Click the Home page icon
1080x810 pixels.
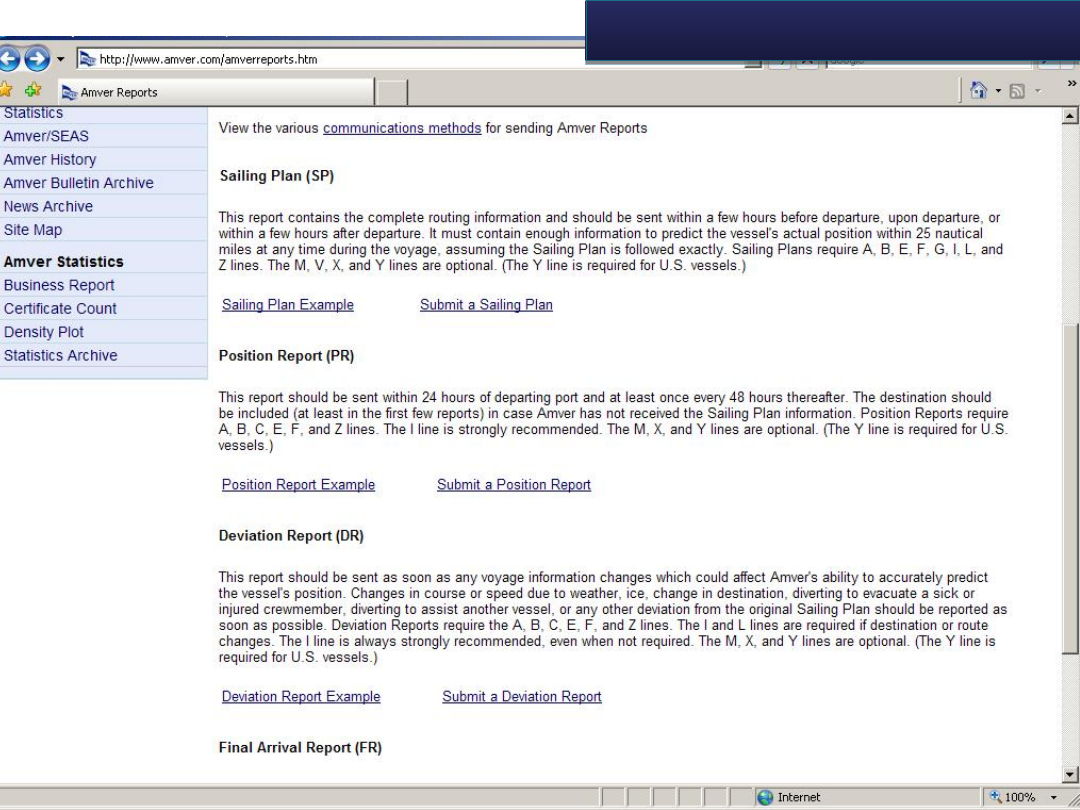[x=979, y=92]
